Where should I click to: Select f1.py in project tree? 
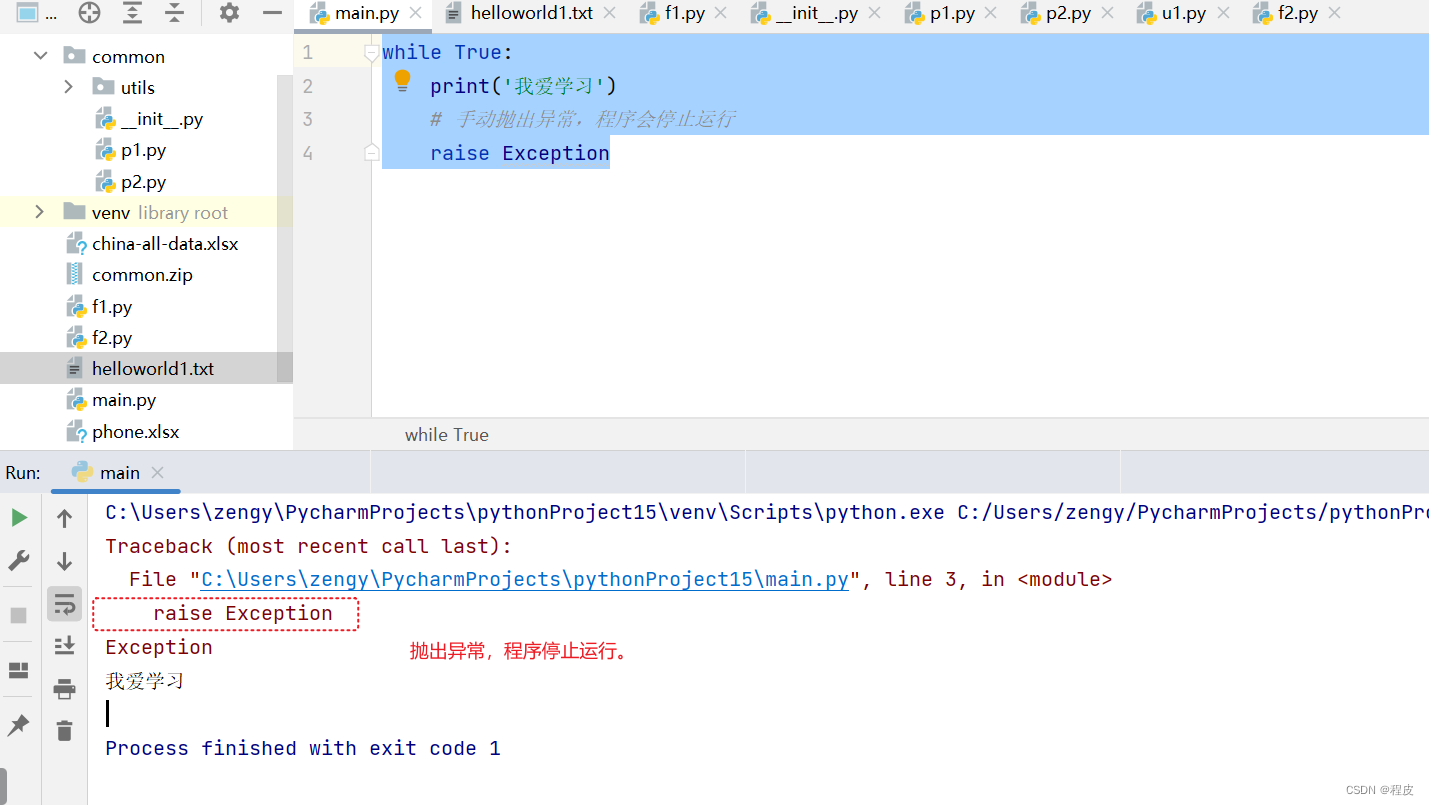(99, 307)
